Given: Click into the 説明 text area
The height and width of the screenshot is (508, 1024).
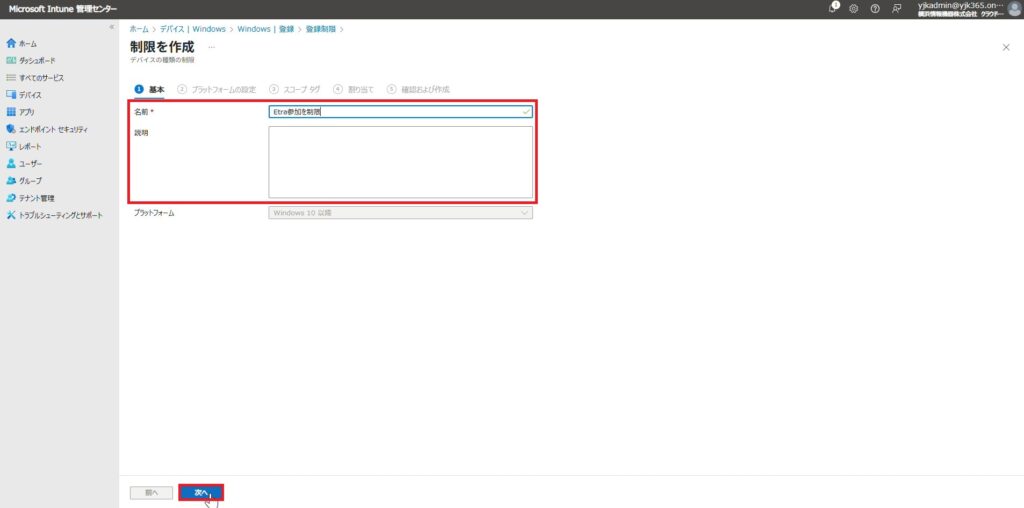Looking at the screenshot, I should coord(400,161).
